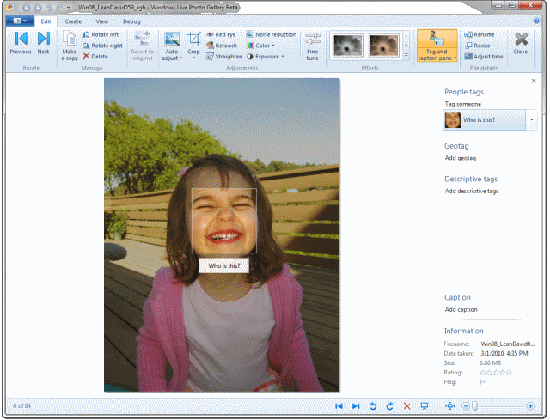This screenshot has height=420, width=550.
Task: Open the Color adjustment options
Action: click(260, 45)
